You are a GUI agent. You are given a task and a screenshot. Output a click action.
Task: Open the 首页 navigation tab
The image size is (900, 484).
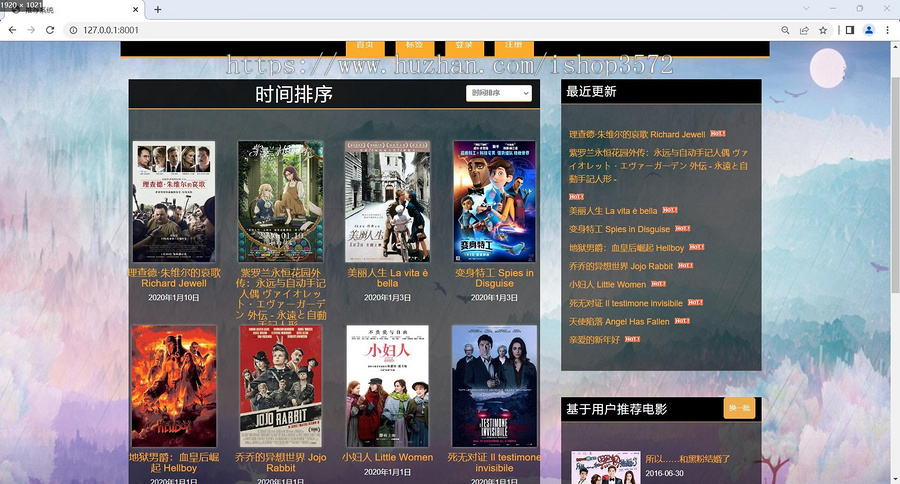point(365,47)
